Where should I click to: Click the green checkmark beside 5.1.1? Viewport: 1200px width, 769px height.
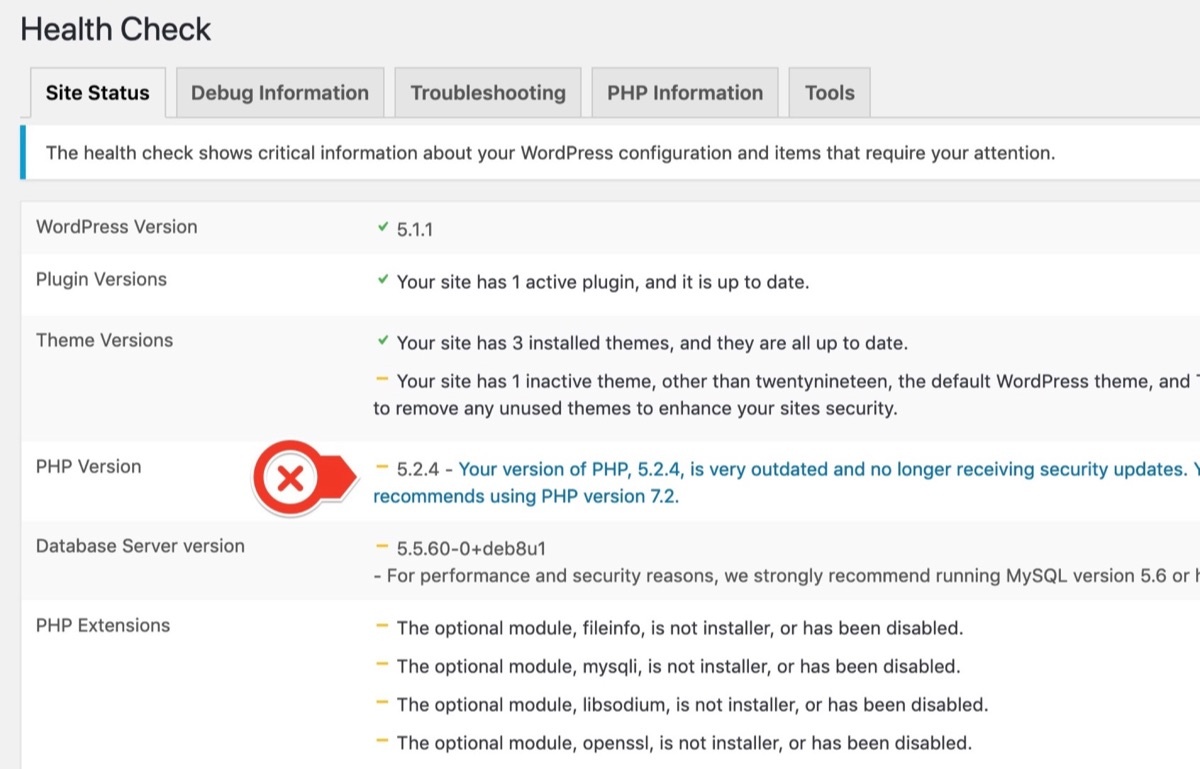coord(383,228)
